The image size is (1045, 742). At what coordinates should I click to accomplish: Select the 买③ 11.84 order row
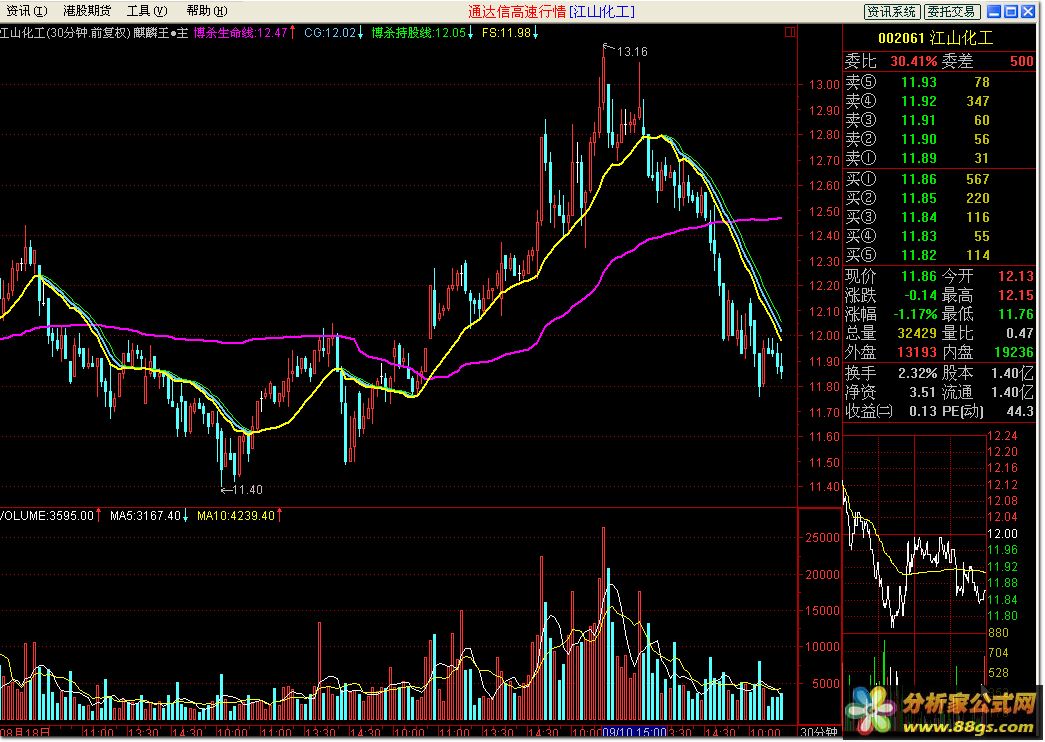(940, 217)
